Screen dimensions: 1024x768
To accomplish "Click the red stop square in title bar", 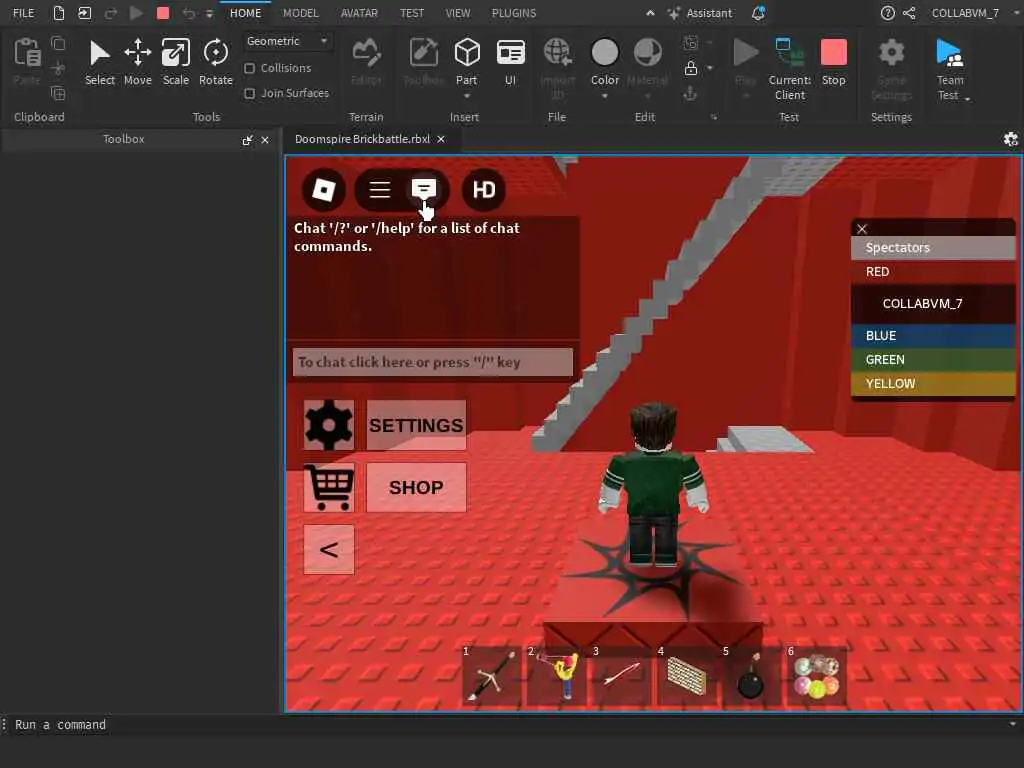I will click(163, 13).
